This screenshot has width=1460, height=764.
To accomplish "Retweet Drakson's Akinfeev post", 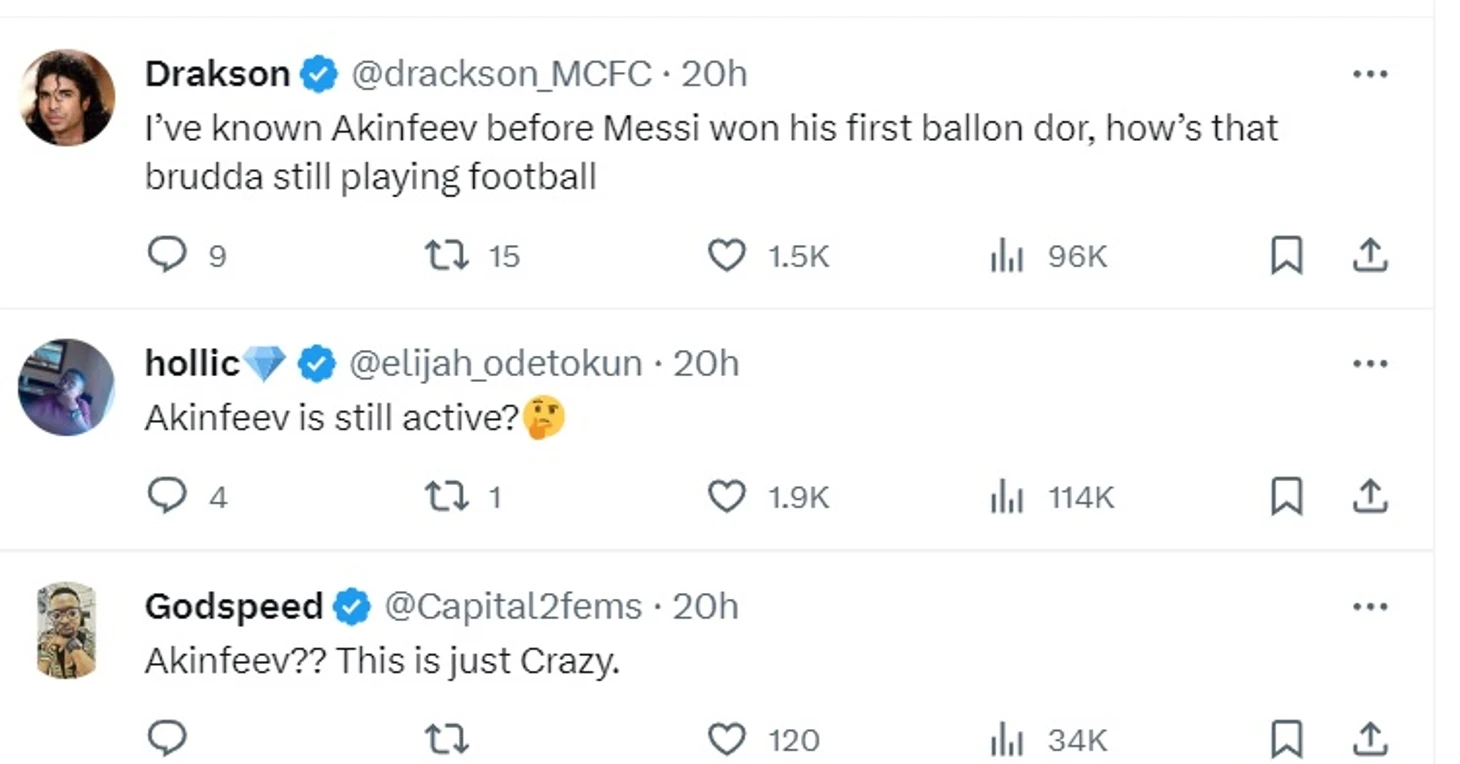I will [x=447, y=255].
